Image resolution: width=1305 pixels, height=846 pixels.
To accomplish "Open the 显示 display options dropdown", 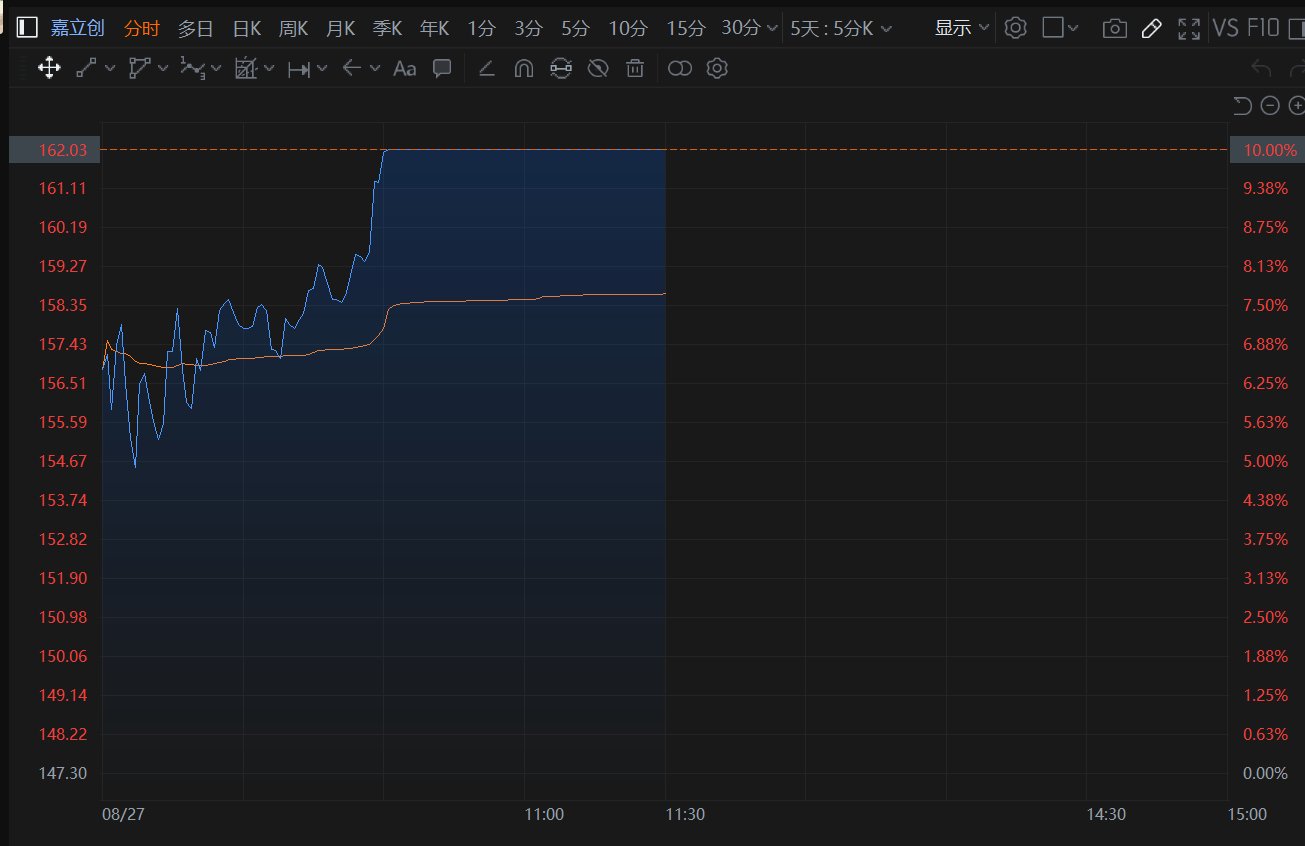I will pyautogui.click(x=962, y=28).
